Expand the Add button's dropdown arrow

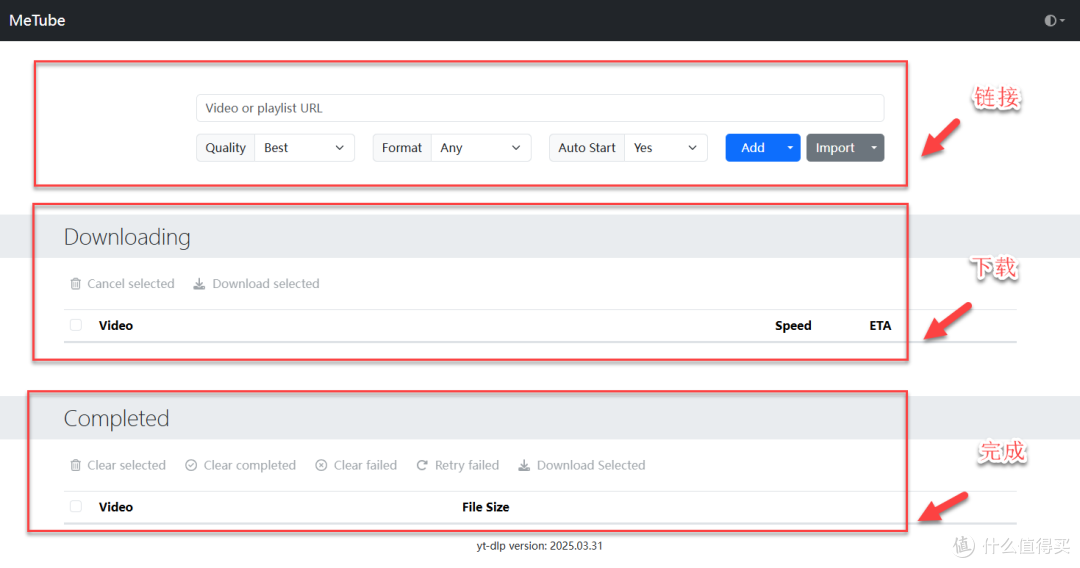pyautogui.click(x=790, y=148)
